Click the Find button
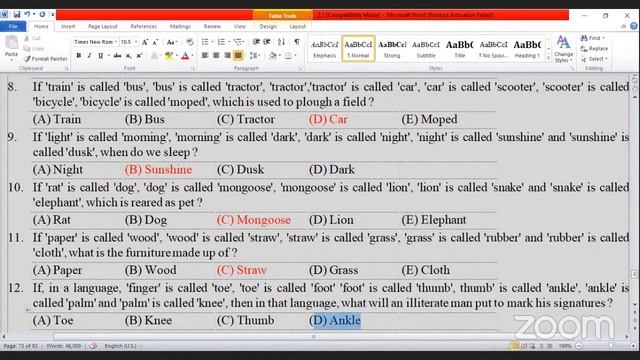This screenshot has height=360, width=640. [593, 38]
